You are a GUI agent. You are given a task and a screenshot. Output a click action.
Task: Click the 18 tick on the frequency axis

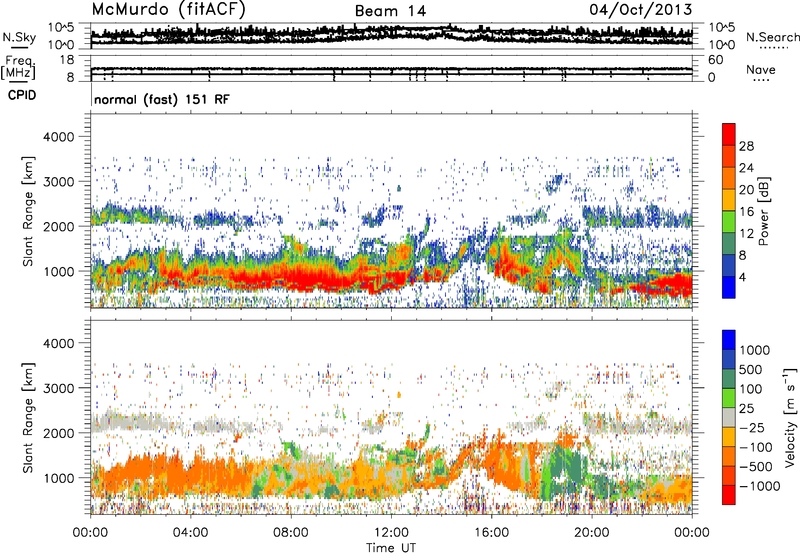[x=67, y=60]
